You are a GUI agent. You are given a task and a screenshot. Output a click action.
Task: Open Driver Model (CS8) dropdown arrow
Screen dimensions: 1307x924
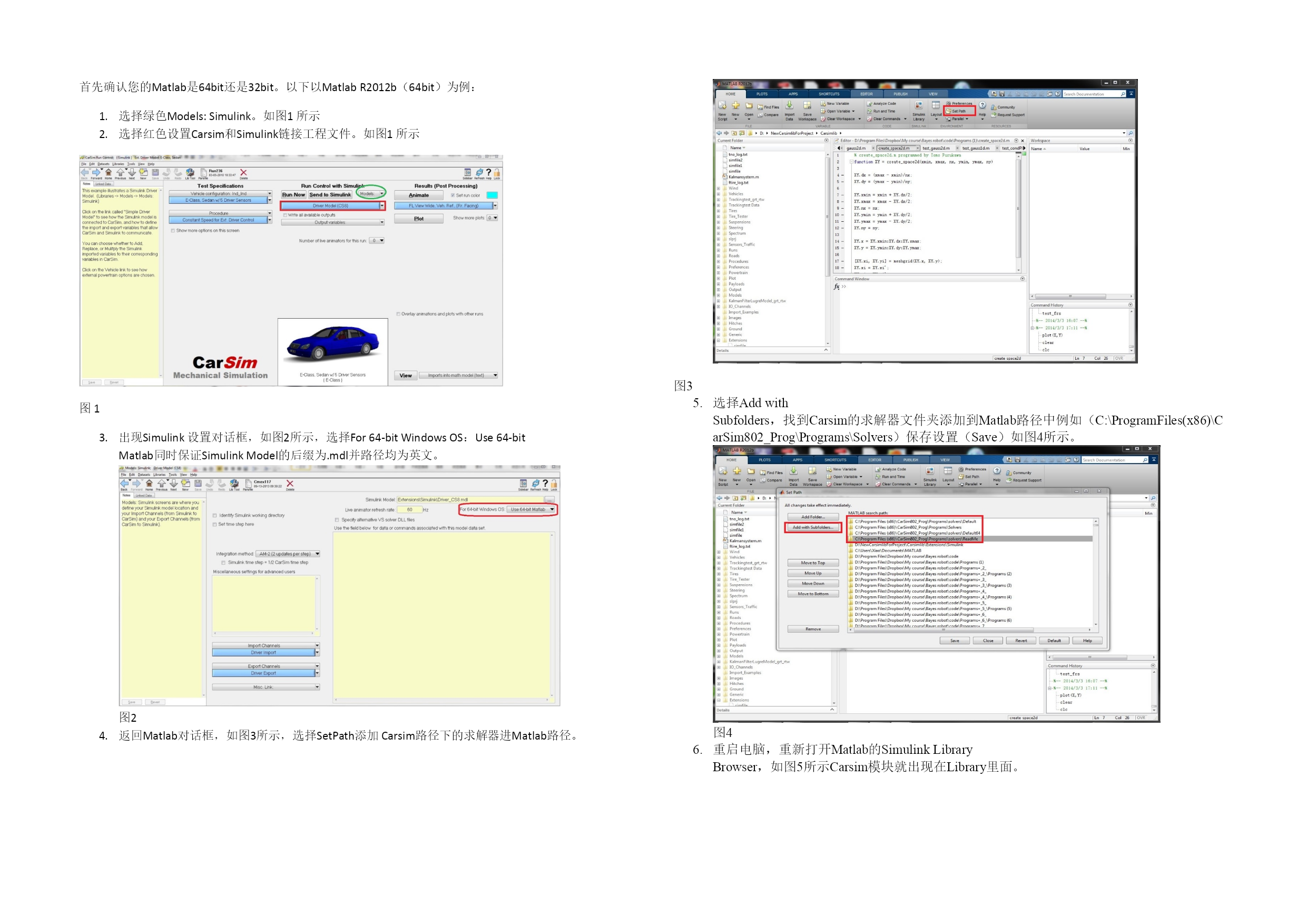[x=381, y=206]
